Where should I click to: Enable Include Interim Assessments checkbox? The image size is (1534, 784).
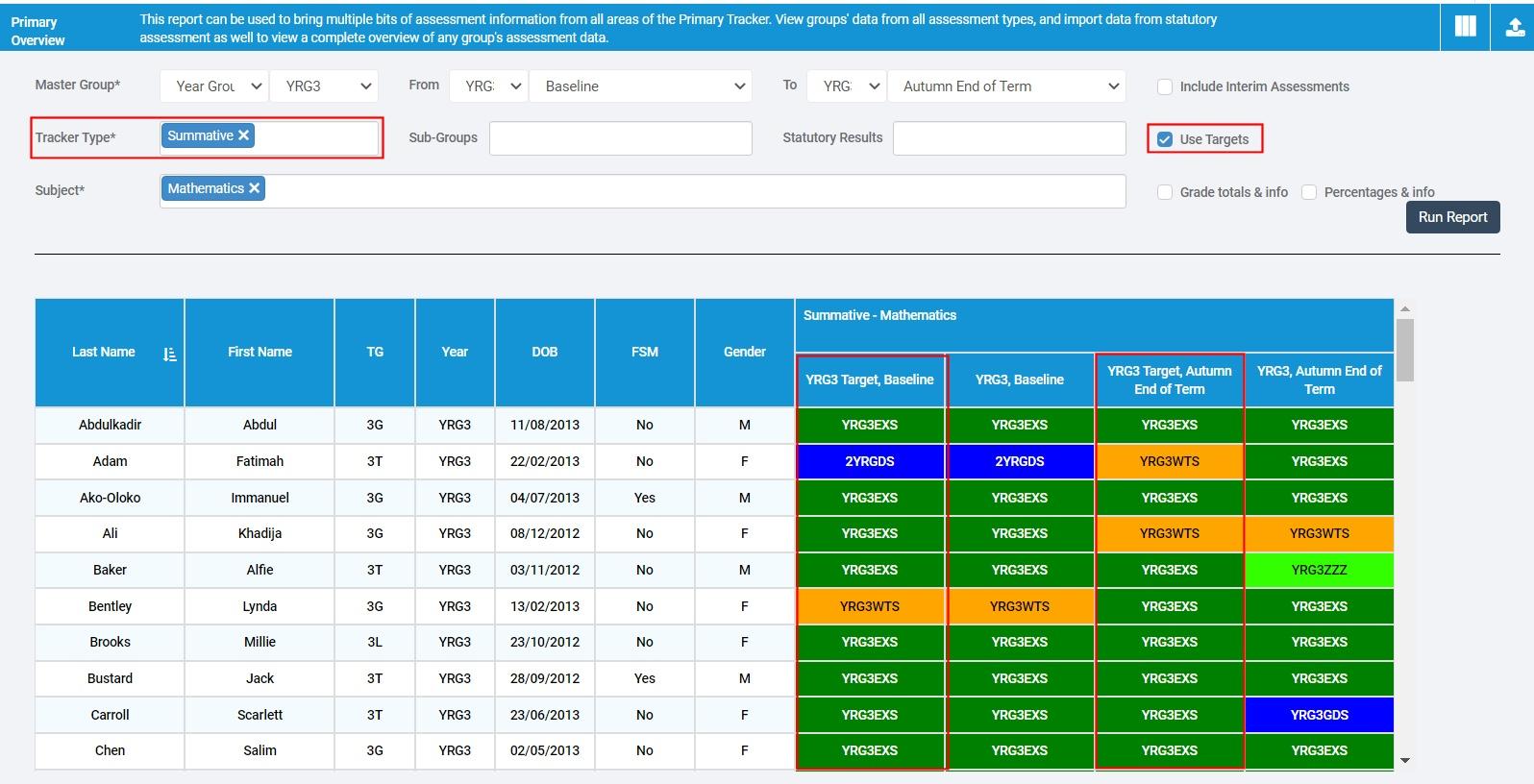pyautogui.click(x=1165, y=86)
